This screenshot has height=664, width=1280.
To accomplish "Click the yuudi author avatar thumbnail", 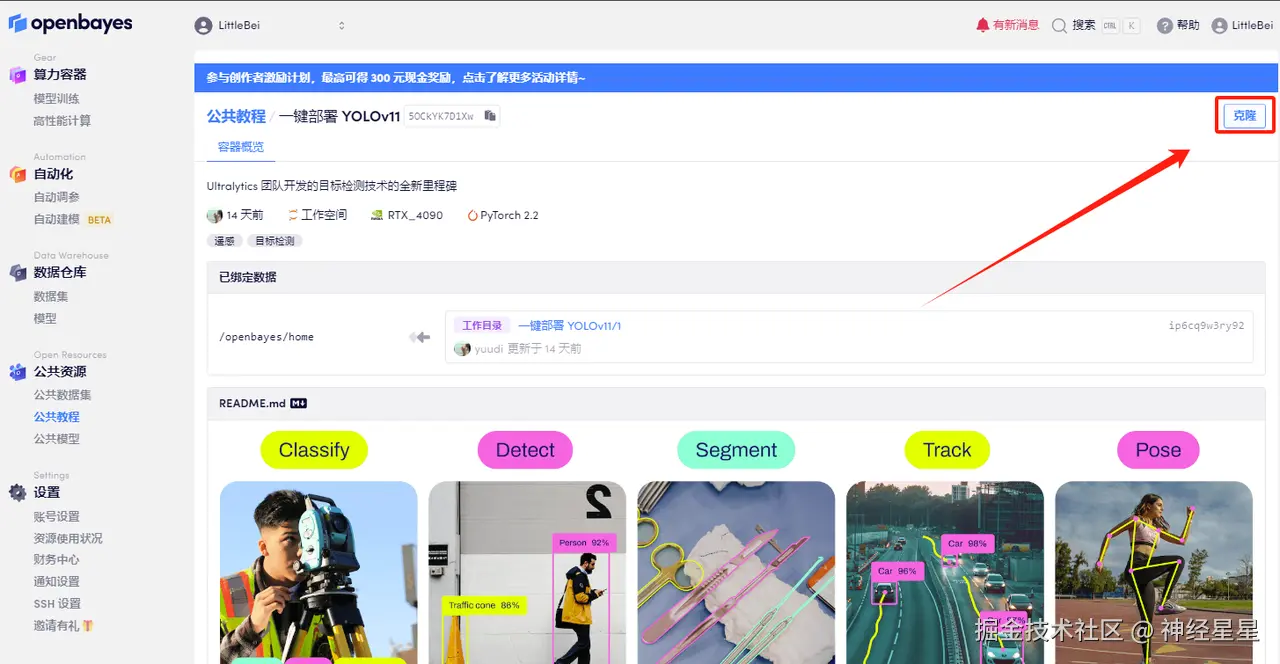I will (460, 348).
